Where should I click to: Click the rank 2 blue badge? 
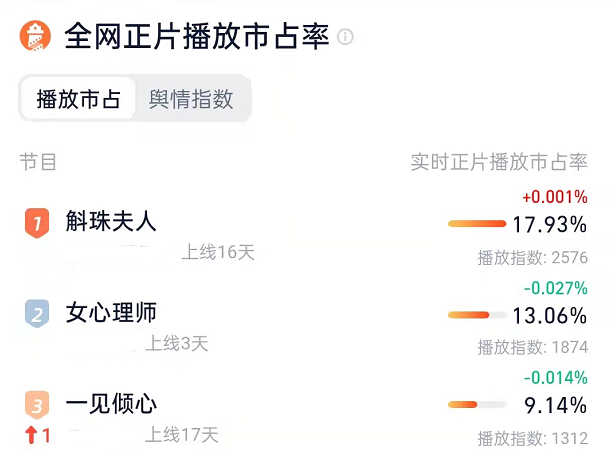pyautogui.click(x=37, y=314)
